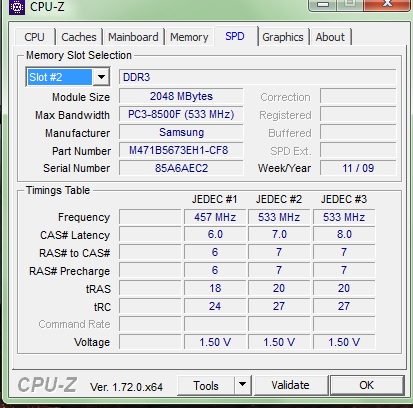This screenshot has height=408, width=413.
Task: Click the CAS# Latency 8.0 cell
Action: (344, 234)
